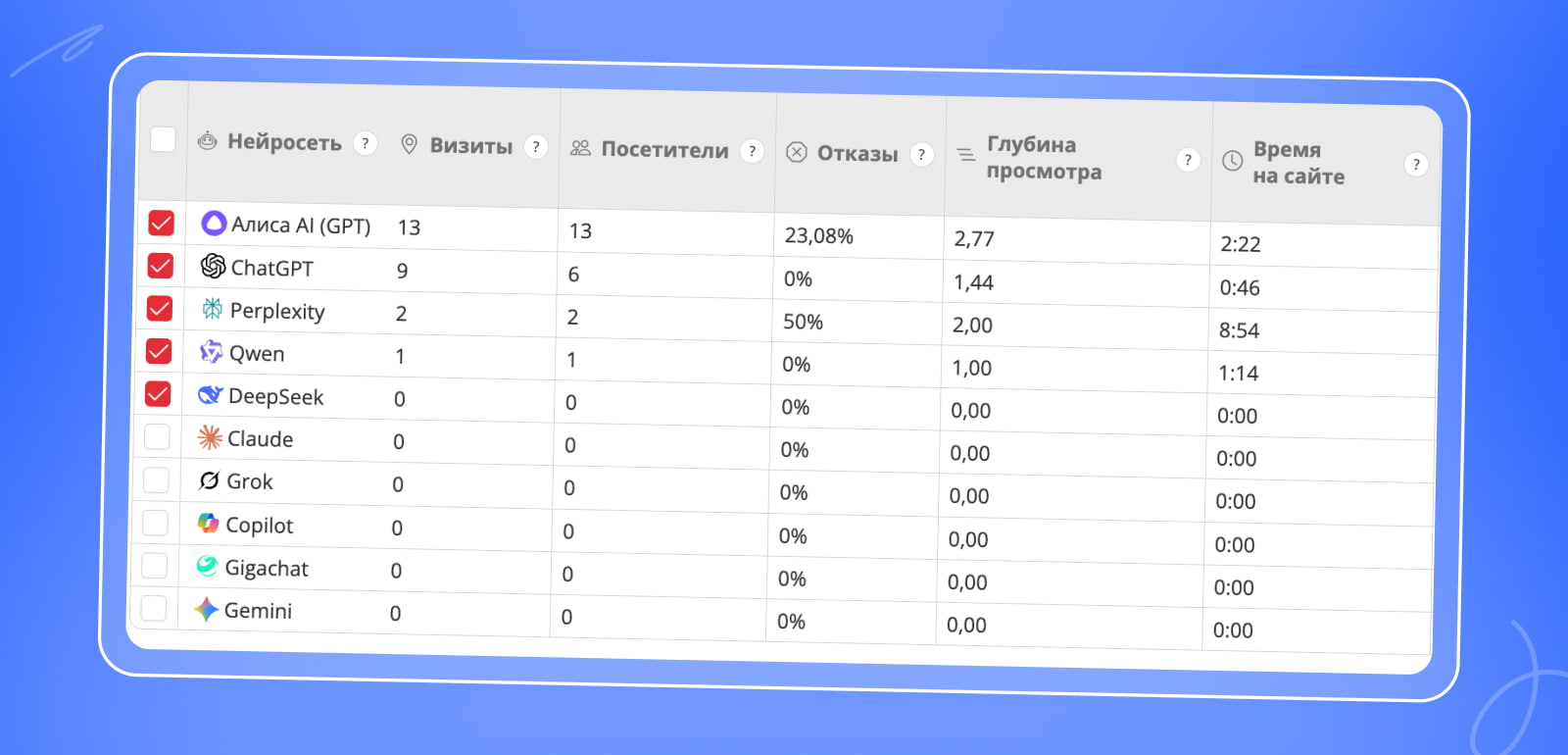Click the Алиса AI logo icon
This screenshot has height=755, width=1568.
pyautogui.click(x=214, y=224)
